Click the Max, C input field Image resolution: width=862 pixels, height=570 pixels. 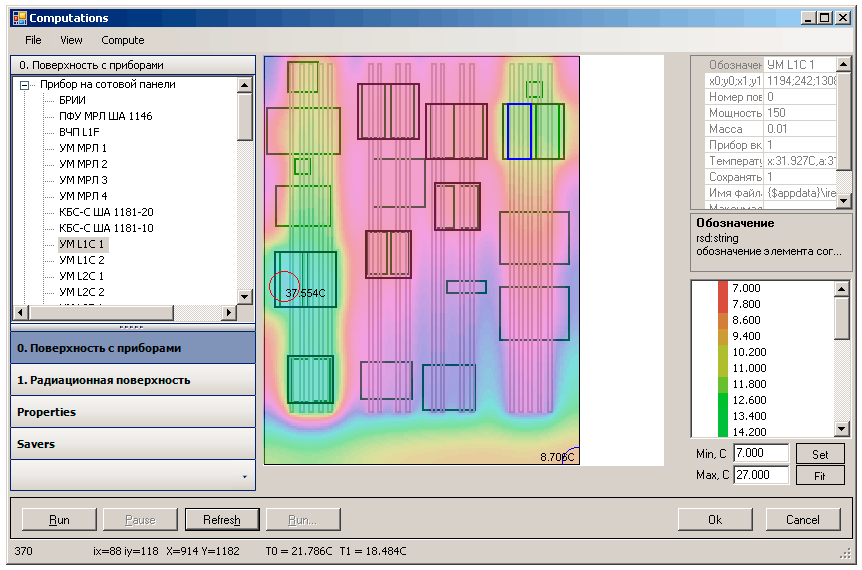click(760, 475)
